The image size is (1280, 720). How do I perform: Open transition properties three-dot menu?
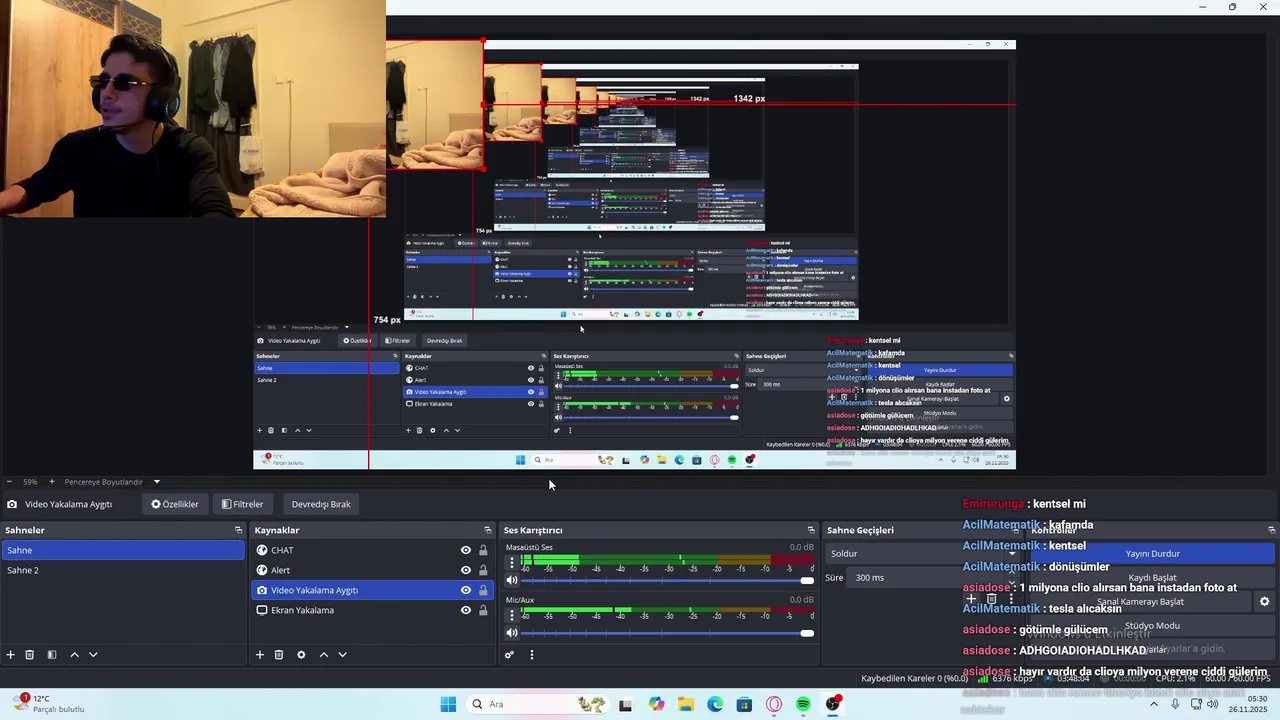(1011, 599)
